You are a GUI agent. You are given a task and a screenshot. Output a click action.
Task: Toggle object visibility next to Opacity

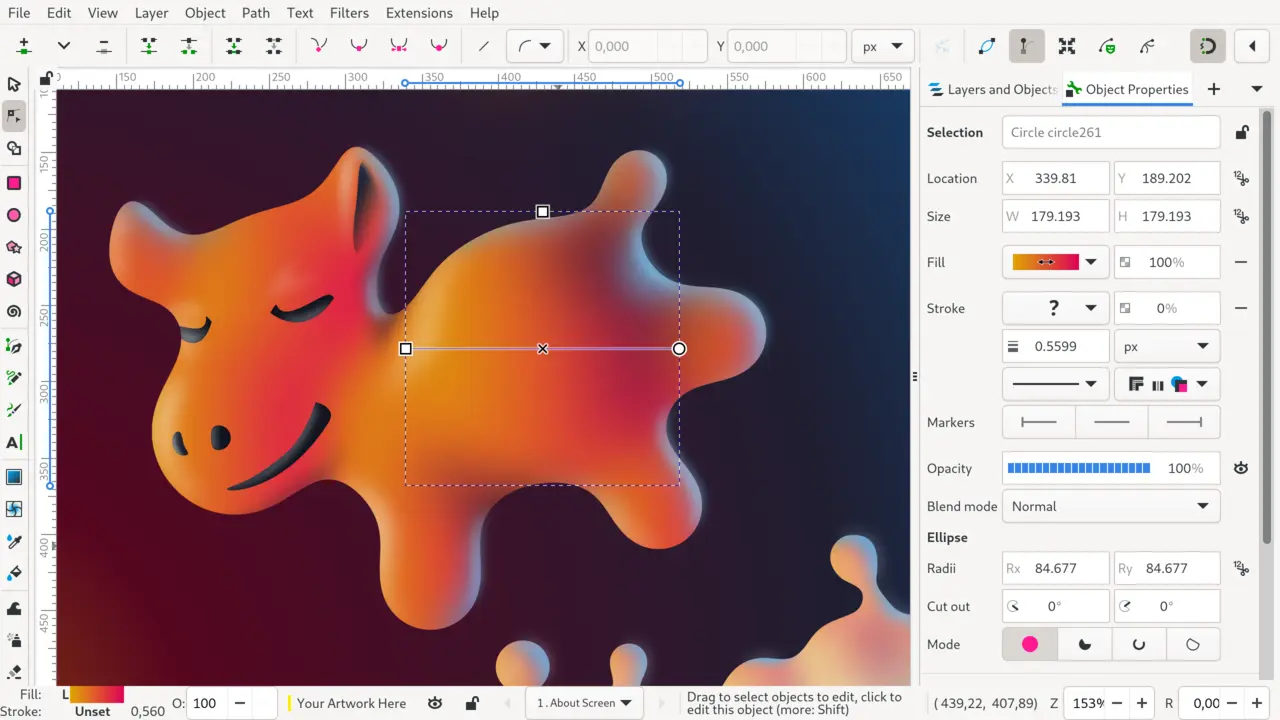[1241, 468]
